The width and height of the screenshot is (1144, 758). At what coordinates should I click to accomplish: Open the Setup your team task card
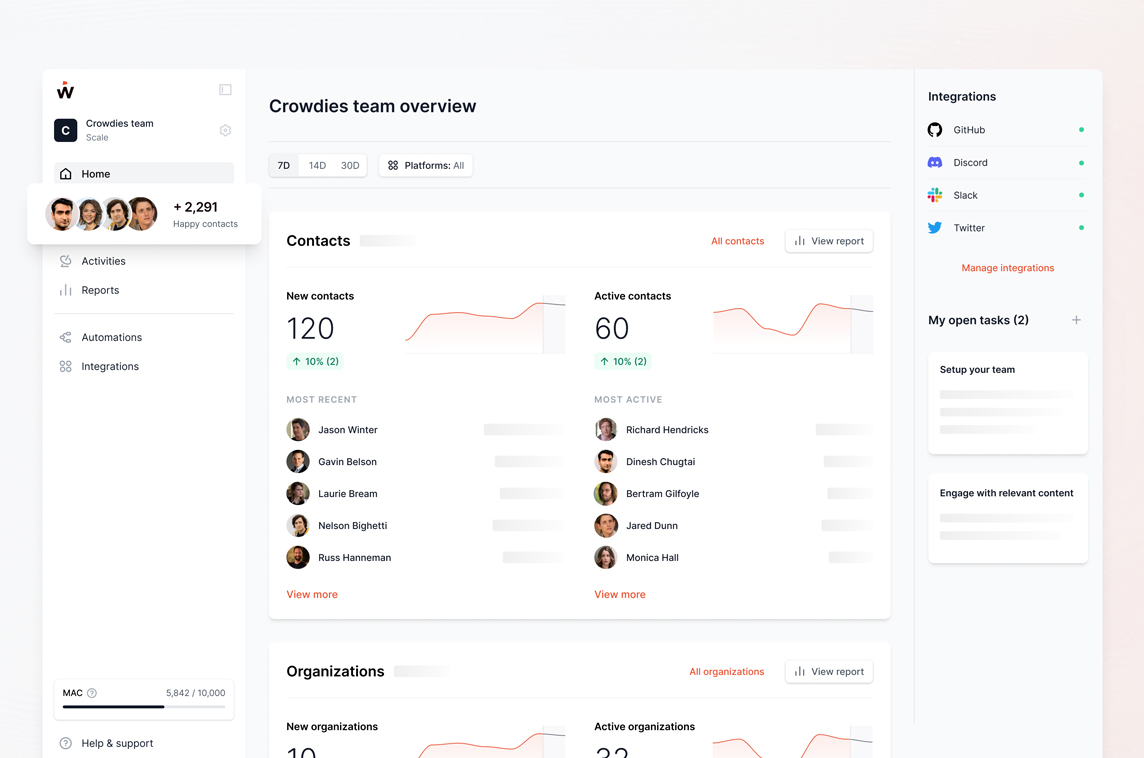(1008, 403)
